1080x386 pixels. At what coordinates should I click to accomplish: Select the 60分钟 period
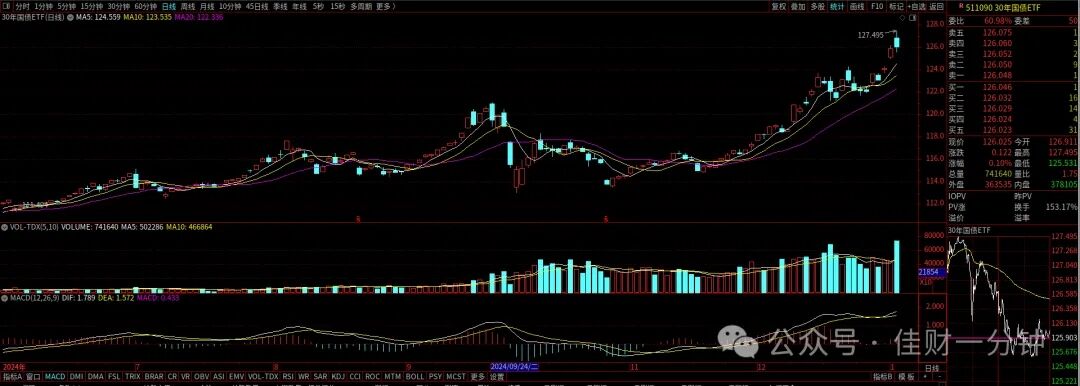(145, 6)
